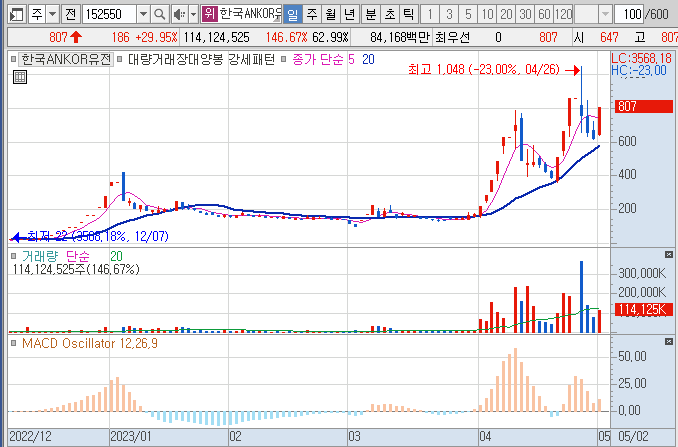The width and height of the screenshot is (678, 447).
Task: Click the speaker sound icon
Action: 179,14
